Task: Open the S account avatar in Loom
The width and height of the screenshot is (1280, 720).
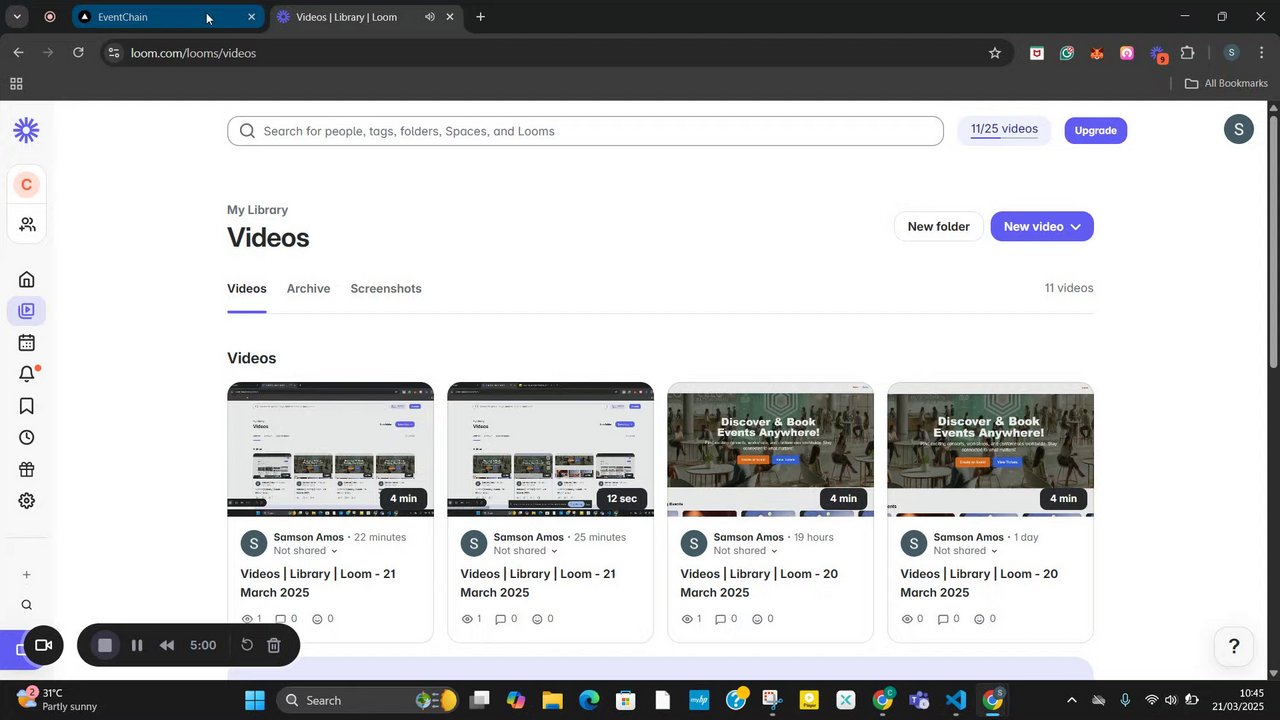Action: click(x=1238, y=129)
